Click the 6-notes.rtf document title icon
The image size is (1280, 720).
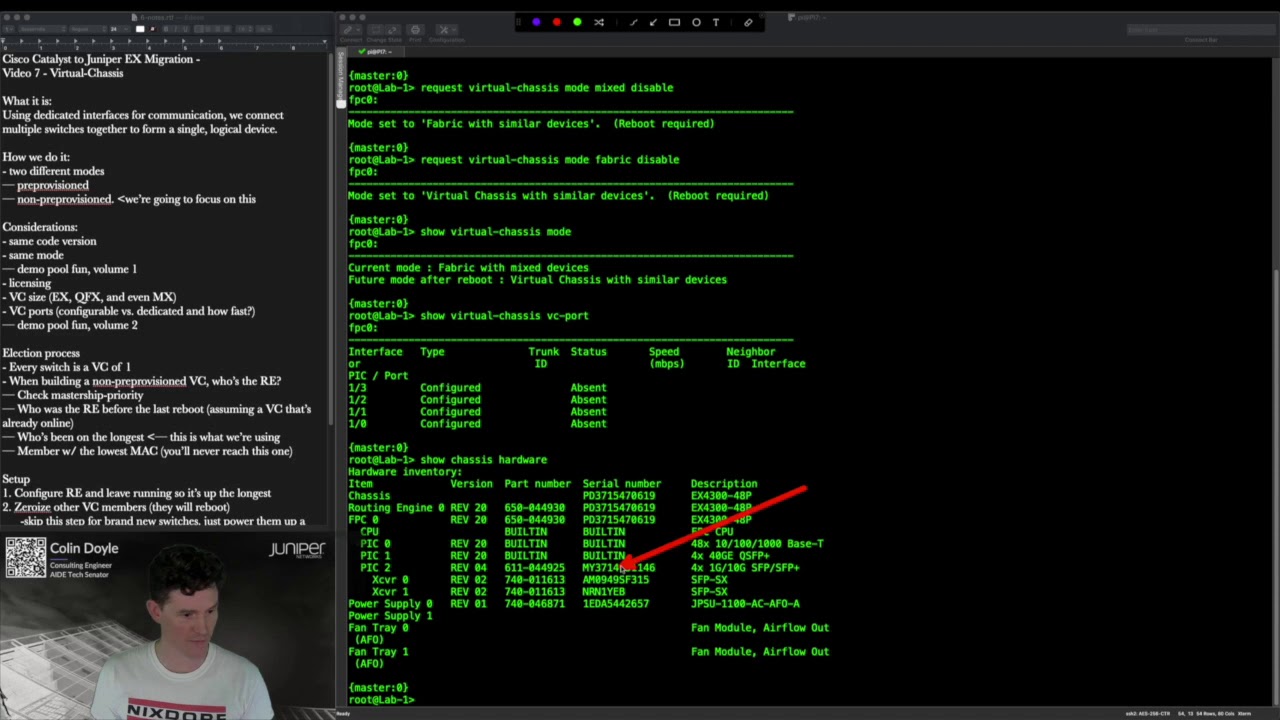click(x=136, y=17)
